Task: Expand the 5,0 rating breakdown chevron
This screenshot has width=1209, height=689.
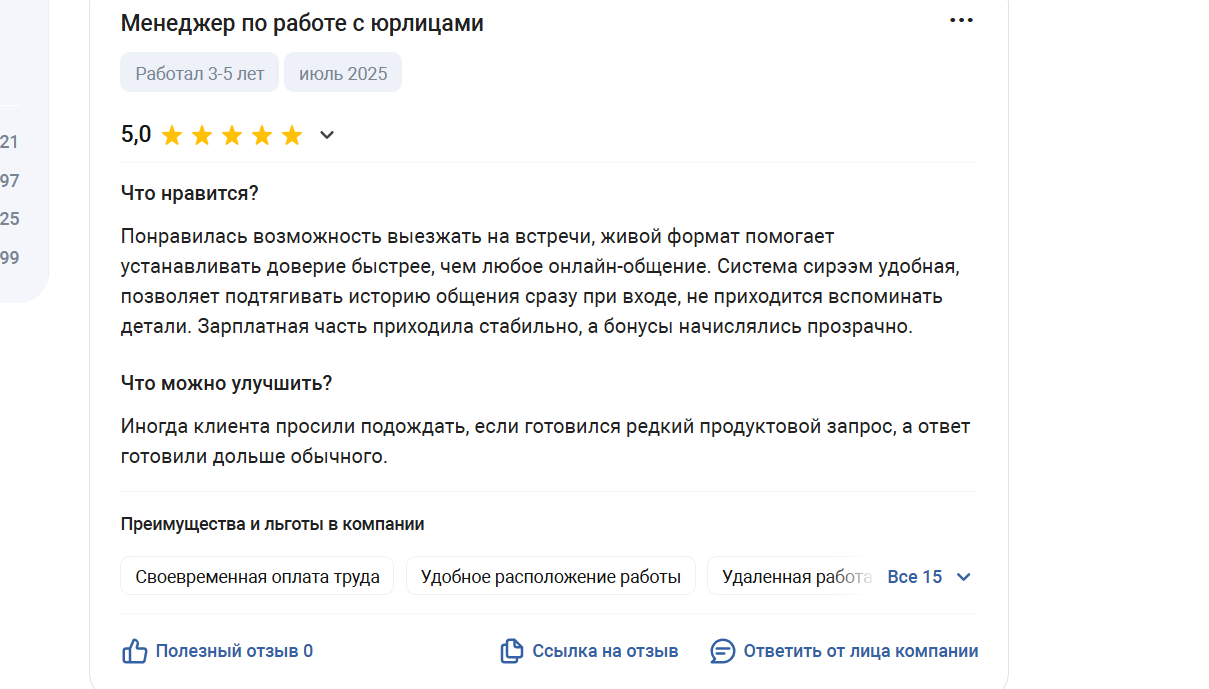Action: coord(327,135)
